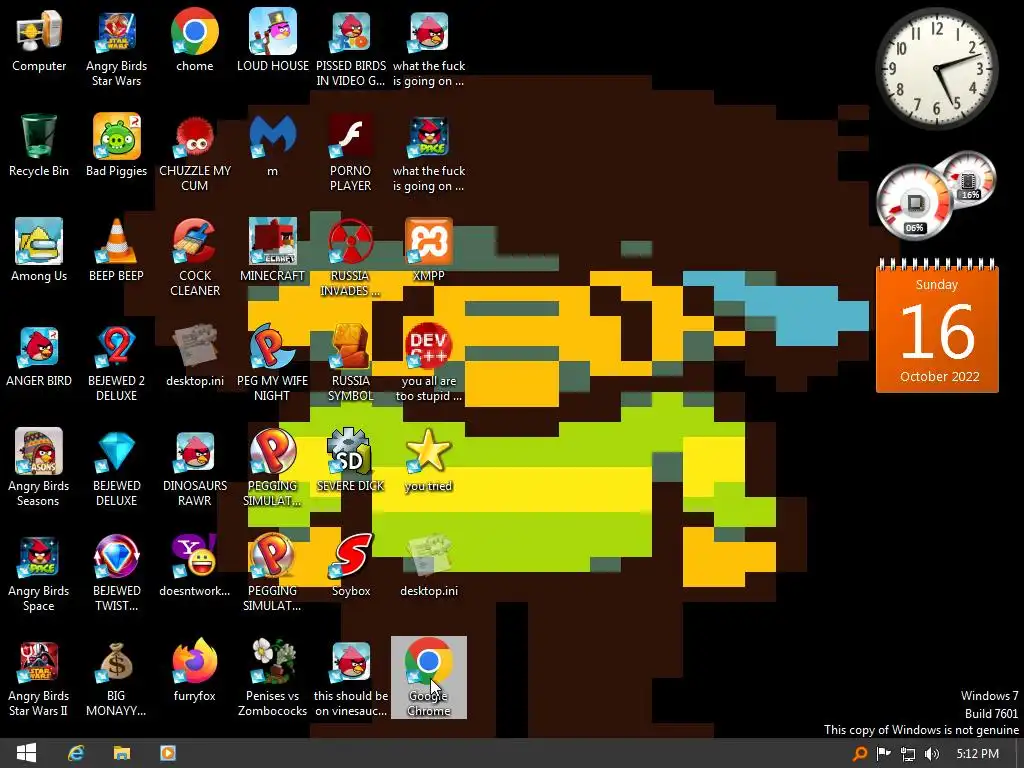Open the highlighted Google Chrome shortcut

pos(428,677)
